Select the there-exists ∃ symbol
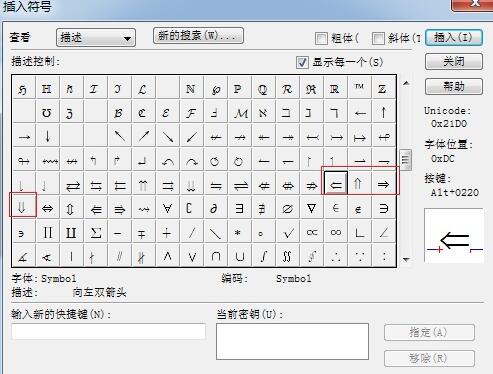Viewport: 493px width, 374px height. pyautogui.click(x=239, y=208)
